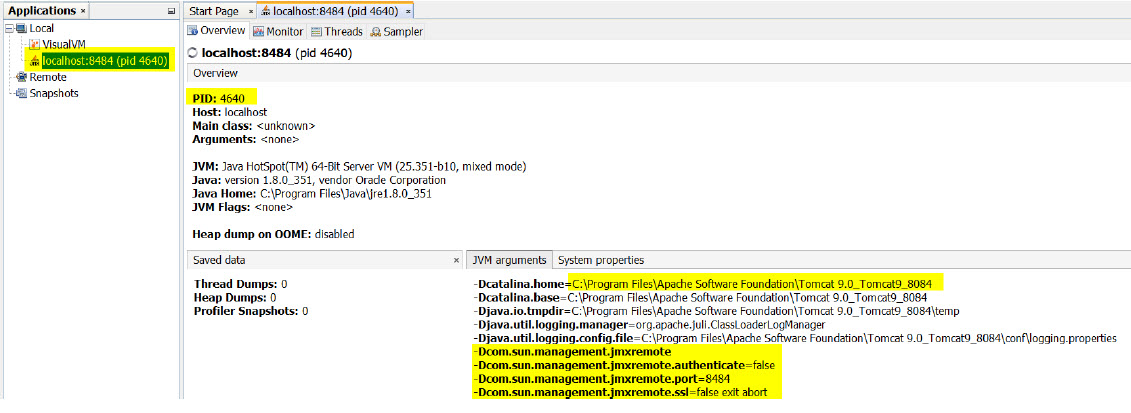
Task: Click the Overview section header bar
Action: (658, 74)
